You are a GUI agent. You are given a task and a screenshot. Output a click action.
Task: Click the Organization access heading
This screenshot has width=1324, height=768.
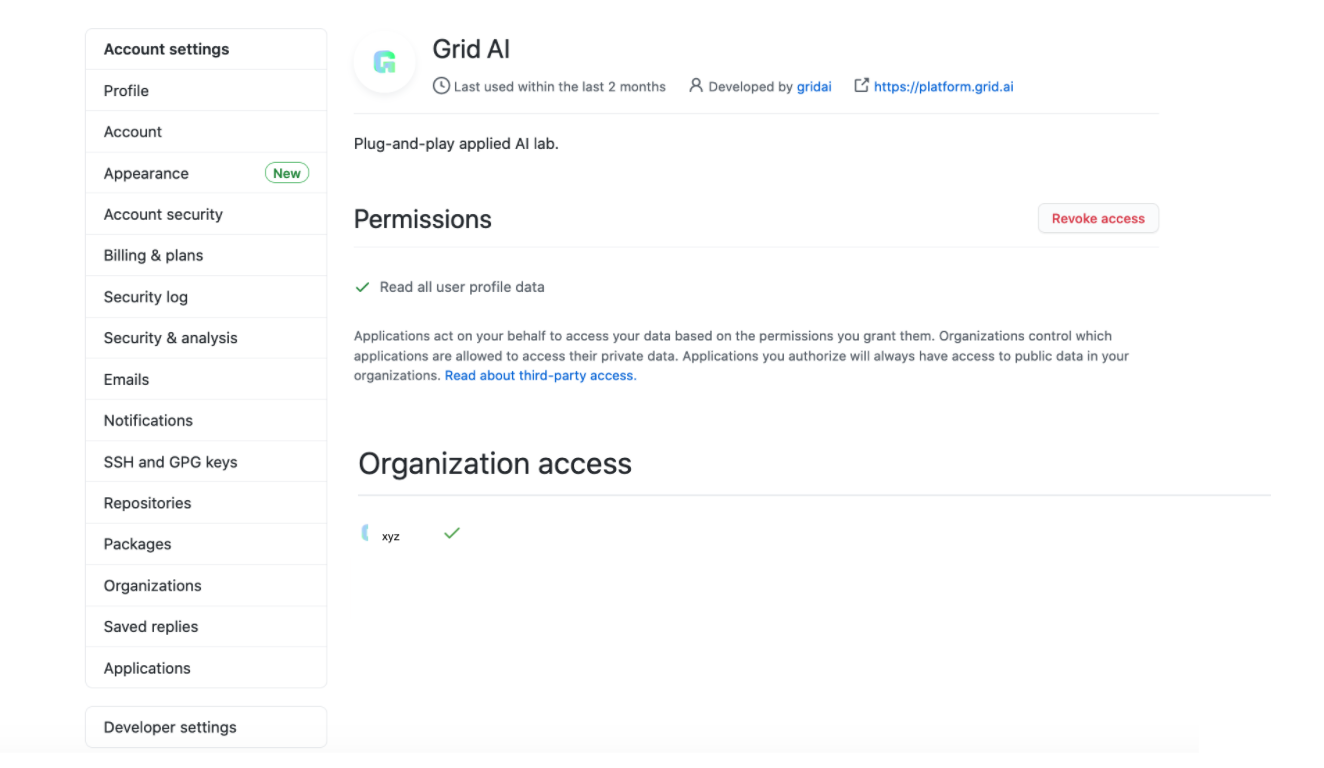(495, 464)
